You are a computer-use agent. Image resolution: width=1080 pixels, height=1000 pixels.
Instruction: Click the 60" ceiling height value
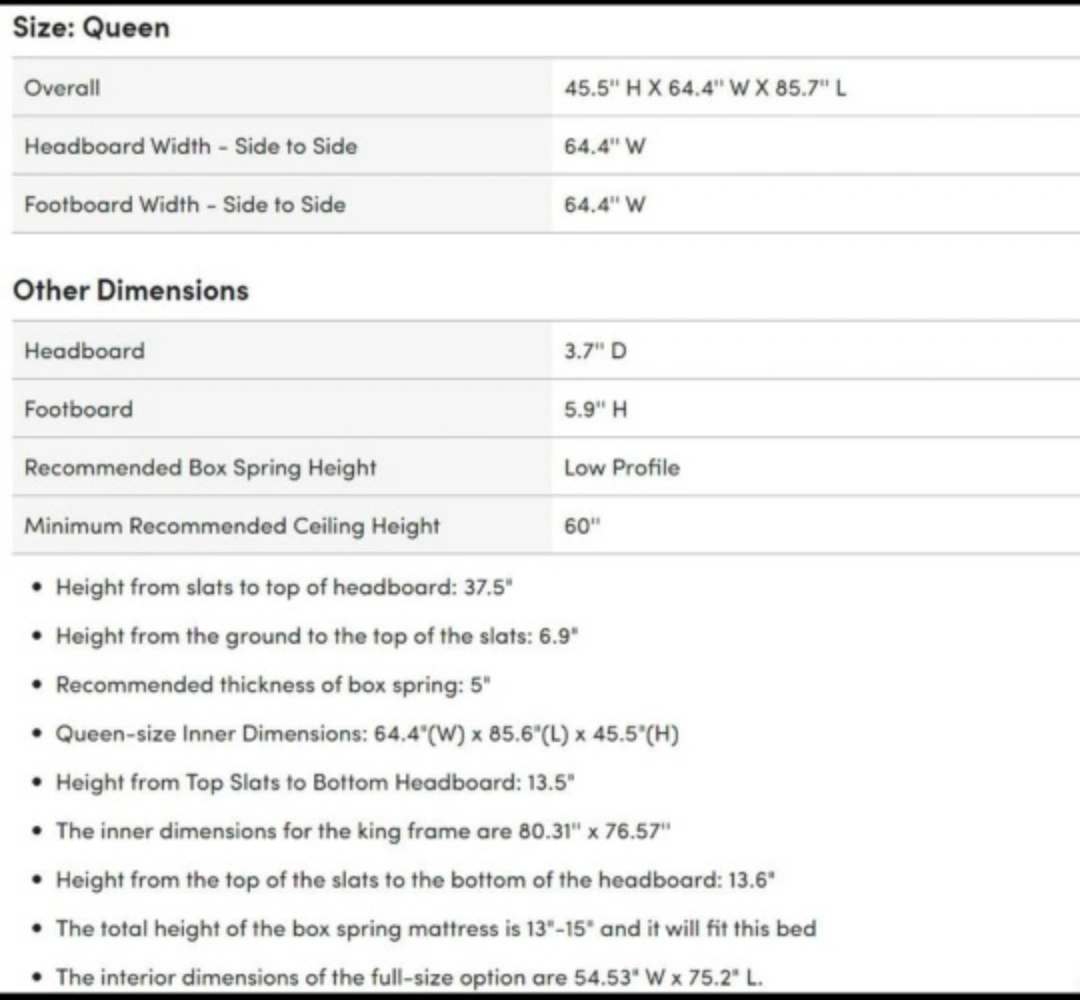(x=582, y=525)
